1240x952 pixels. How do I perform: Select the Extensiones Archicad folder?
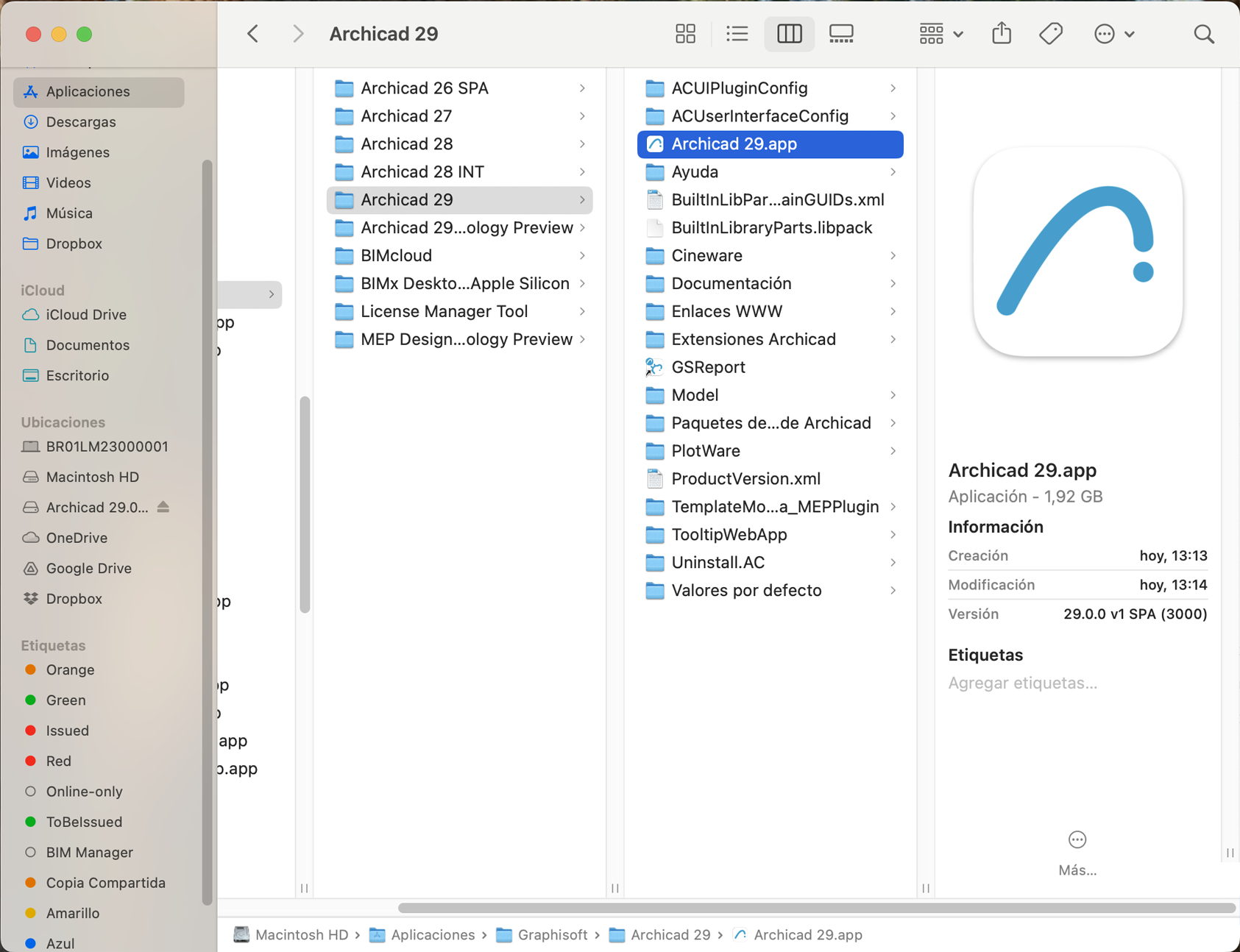pyautogui.click(x=770, y=340)
